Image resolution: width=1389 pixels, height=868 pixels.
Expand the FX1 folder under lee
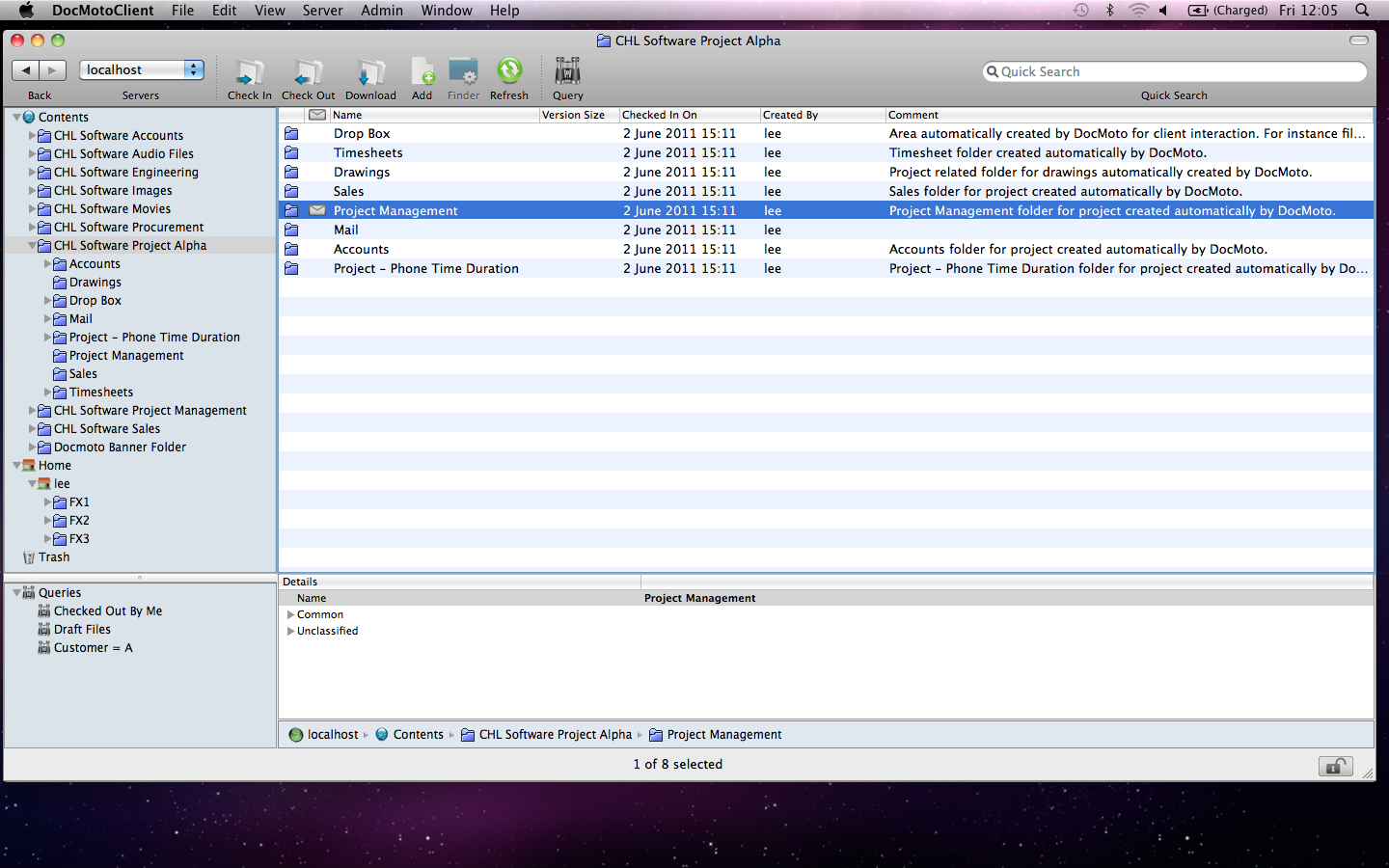click(x=47, y=502)
